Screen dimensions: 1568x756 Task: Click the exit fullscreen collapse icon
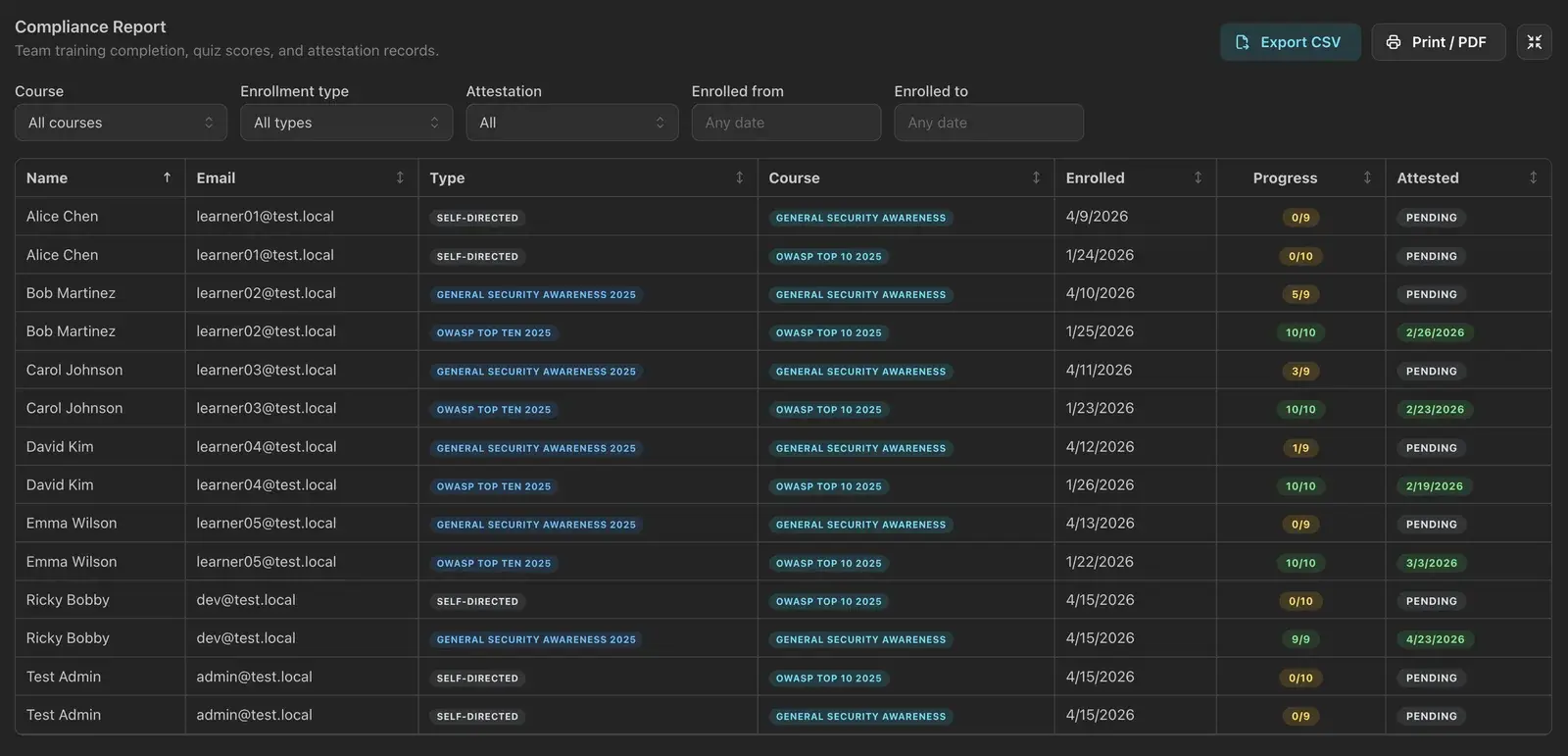coord(1534,42)
